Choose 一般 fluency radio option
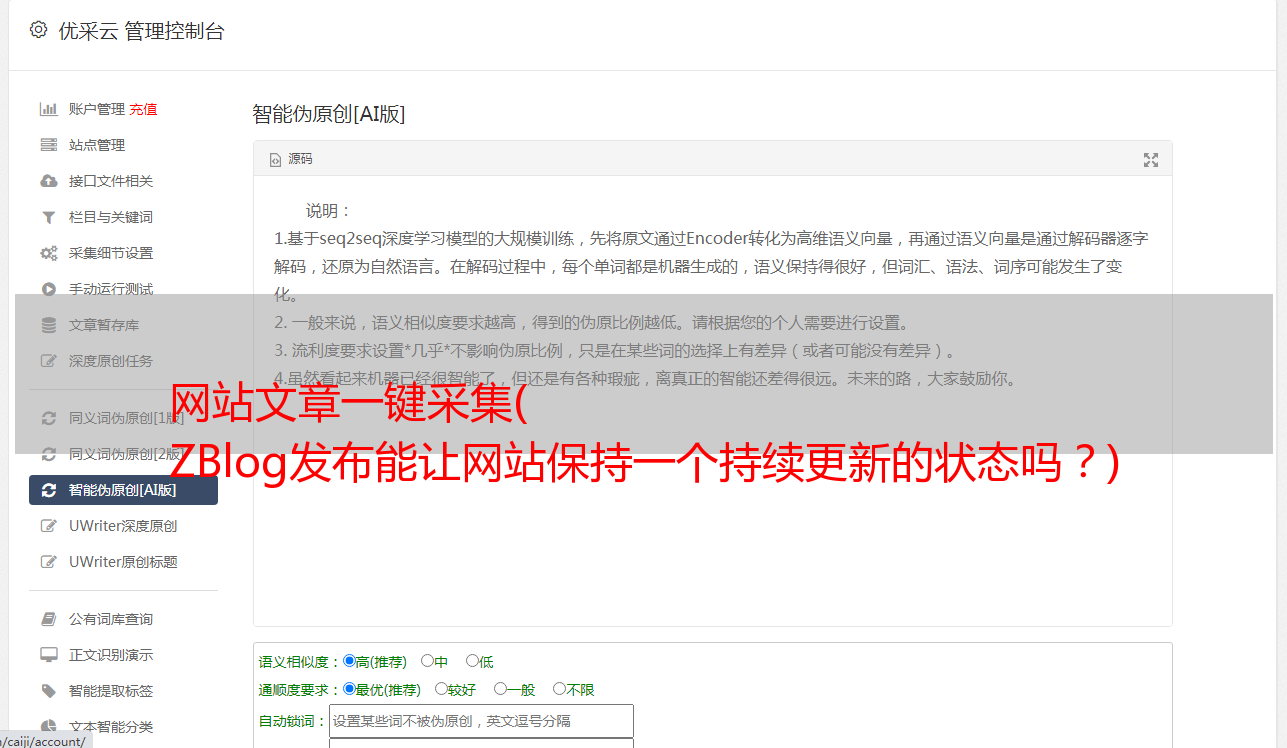Viewport: 1287px width, 748px height. [x=500, y=689]
